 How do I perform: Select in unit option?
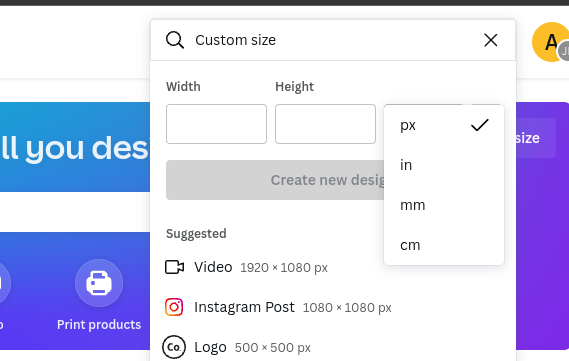point(444,165)
